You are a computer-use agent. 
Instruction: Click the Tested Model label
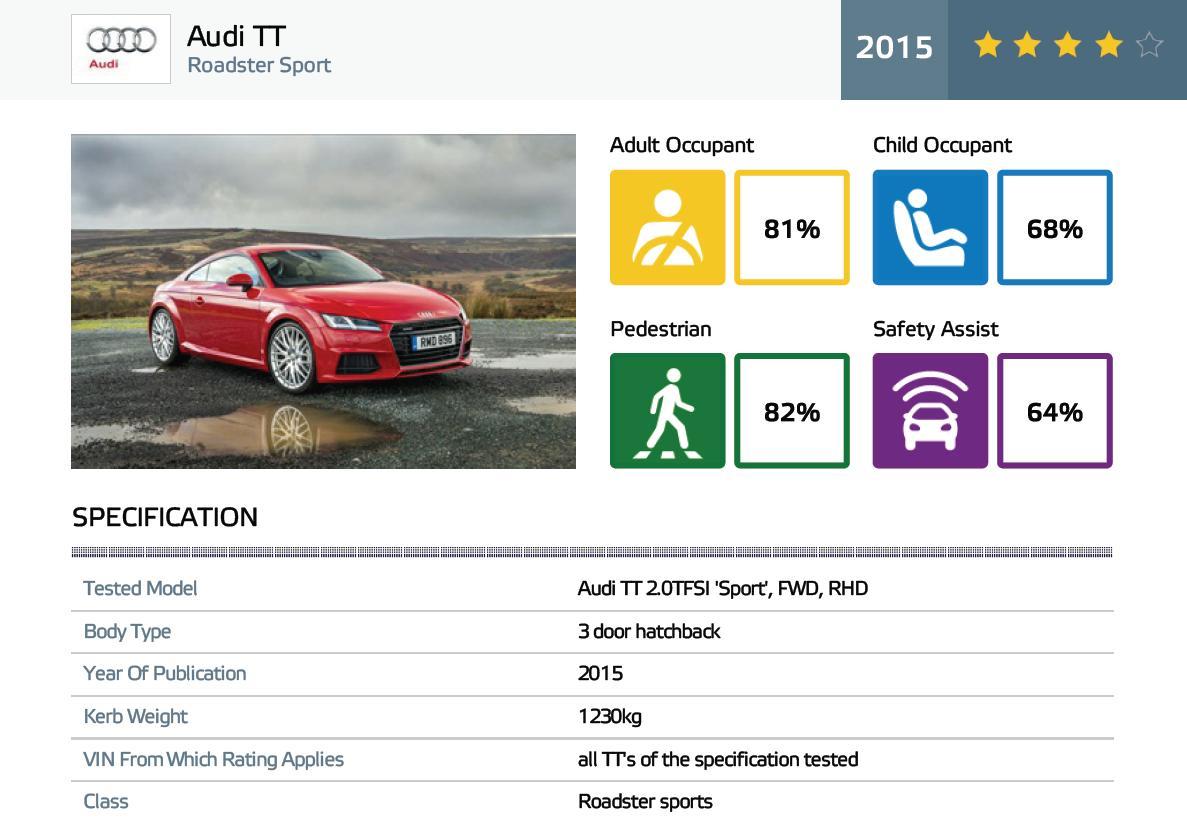140,588
